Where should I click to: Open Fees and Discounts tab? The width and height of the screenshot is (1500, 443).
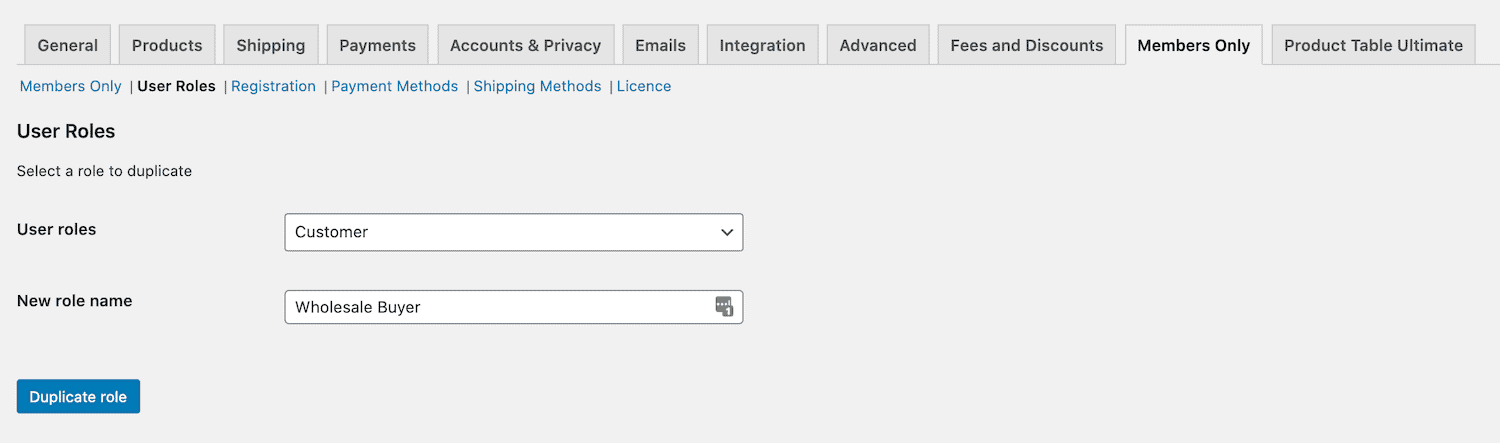tap(1027, 45)
